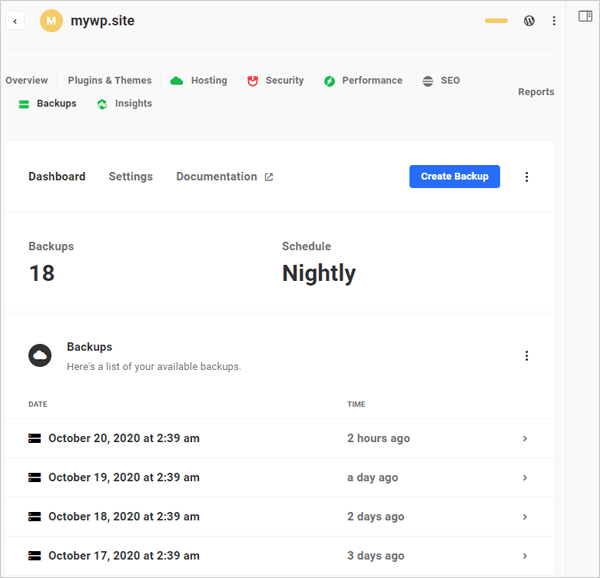
Task: Click the DATE column header
Action: [38, 404]
